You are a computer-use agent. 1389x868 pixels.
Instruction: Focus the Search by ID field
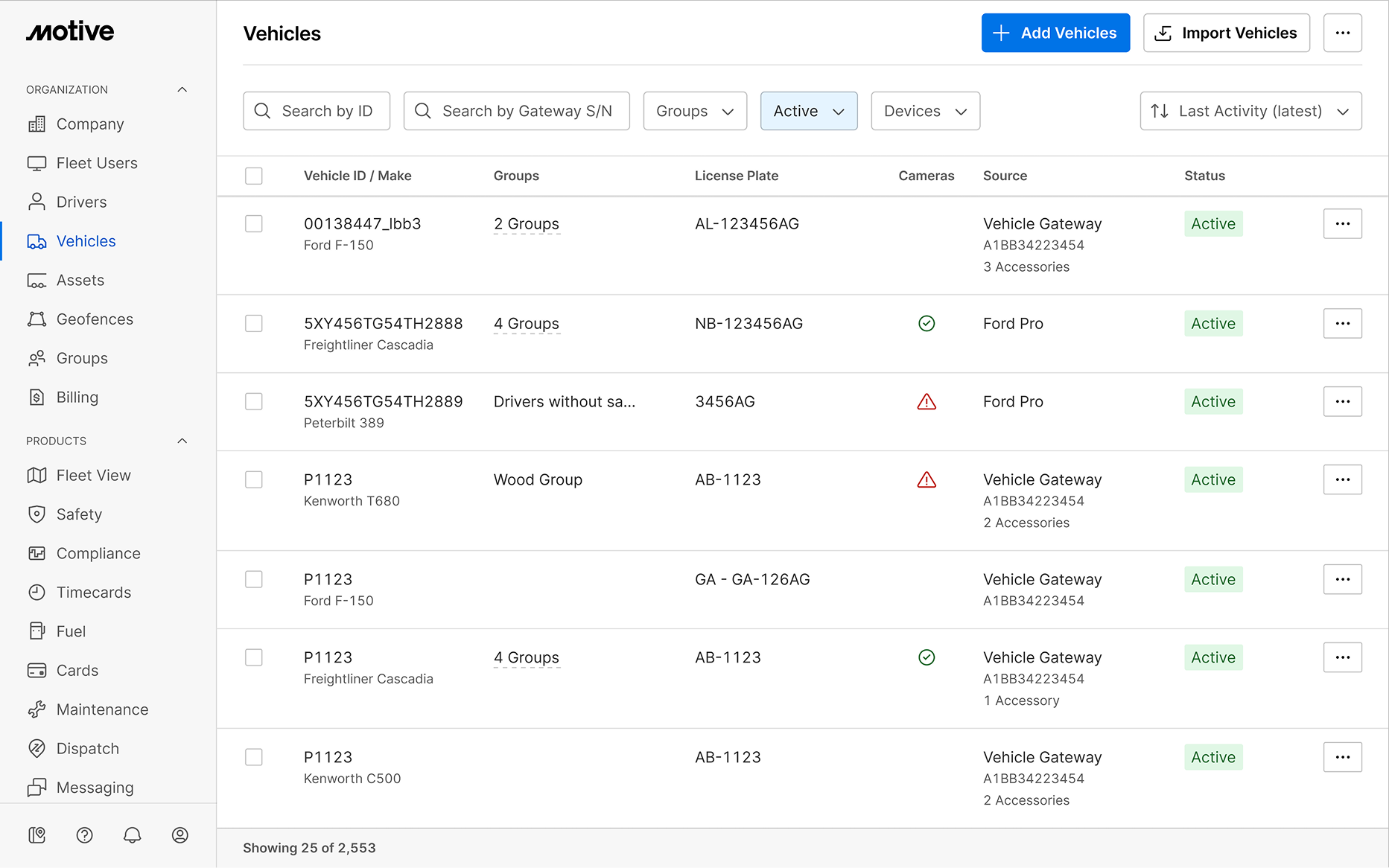[317, 111]
